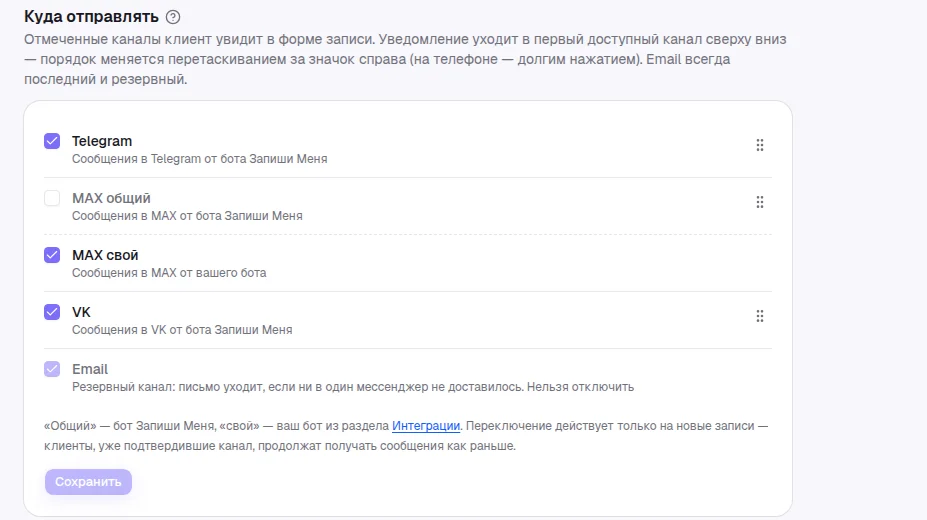Image resolution: width=927 pixels, height=520 pixels.
Task: Click the VK channel label
Action: [81, 312]
